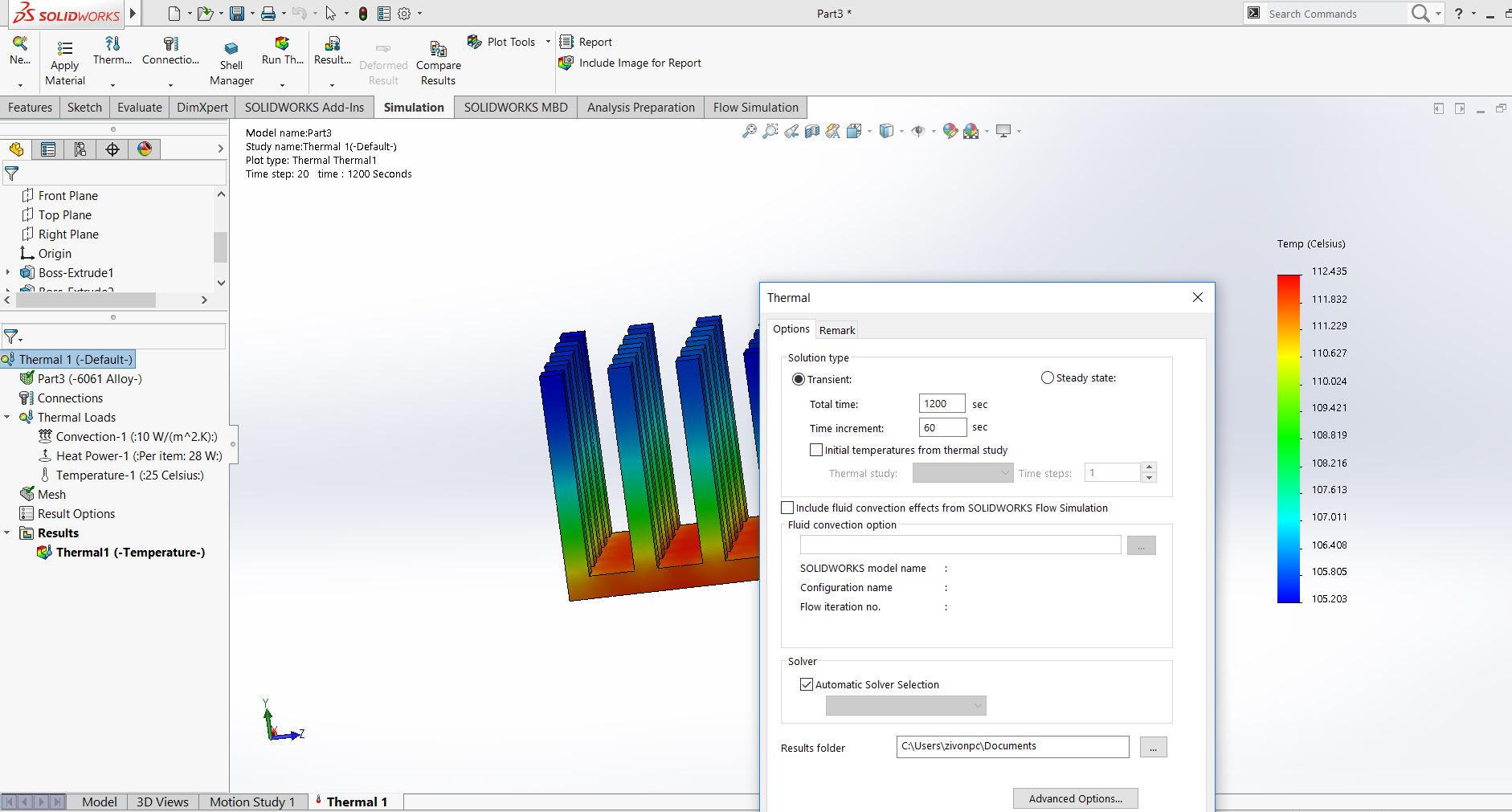1512x812 pixels.
Task: Select the Steady state radio button
Action: coord(1047,377)
